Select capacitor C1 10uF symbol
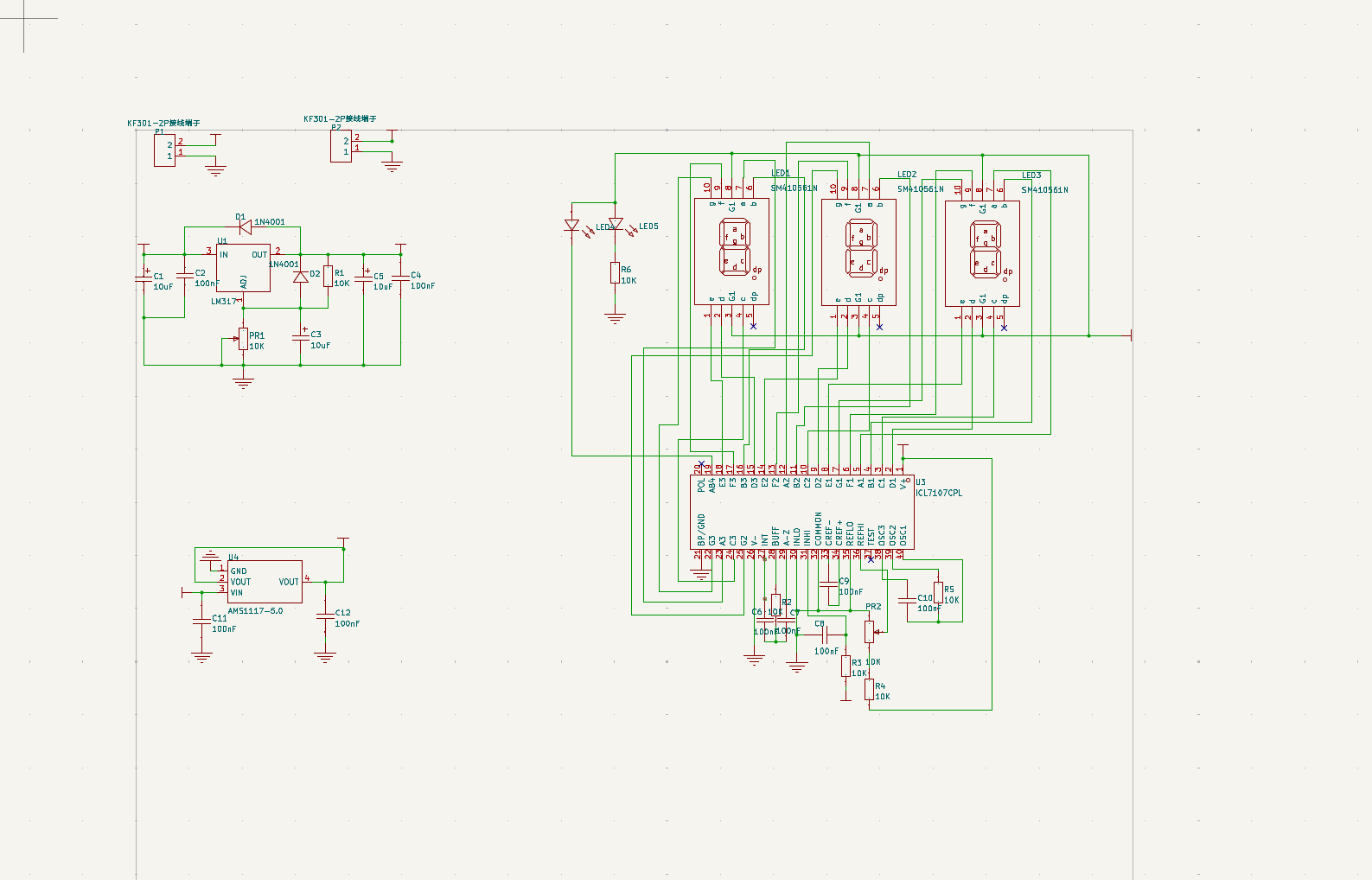Viewport: 1372px width, 880px height. [144, 279]
